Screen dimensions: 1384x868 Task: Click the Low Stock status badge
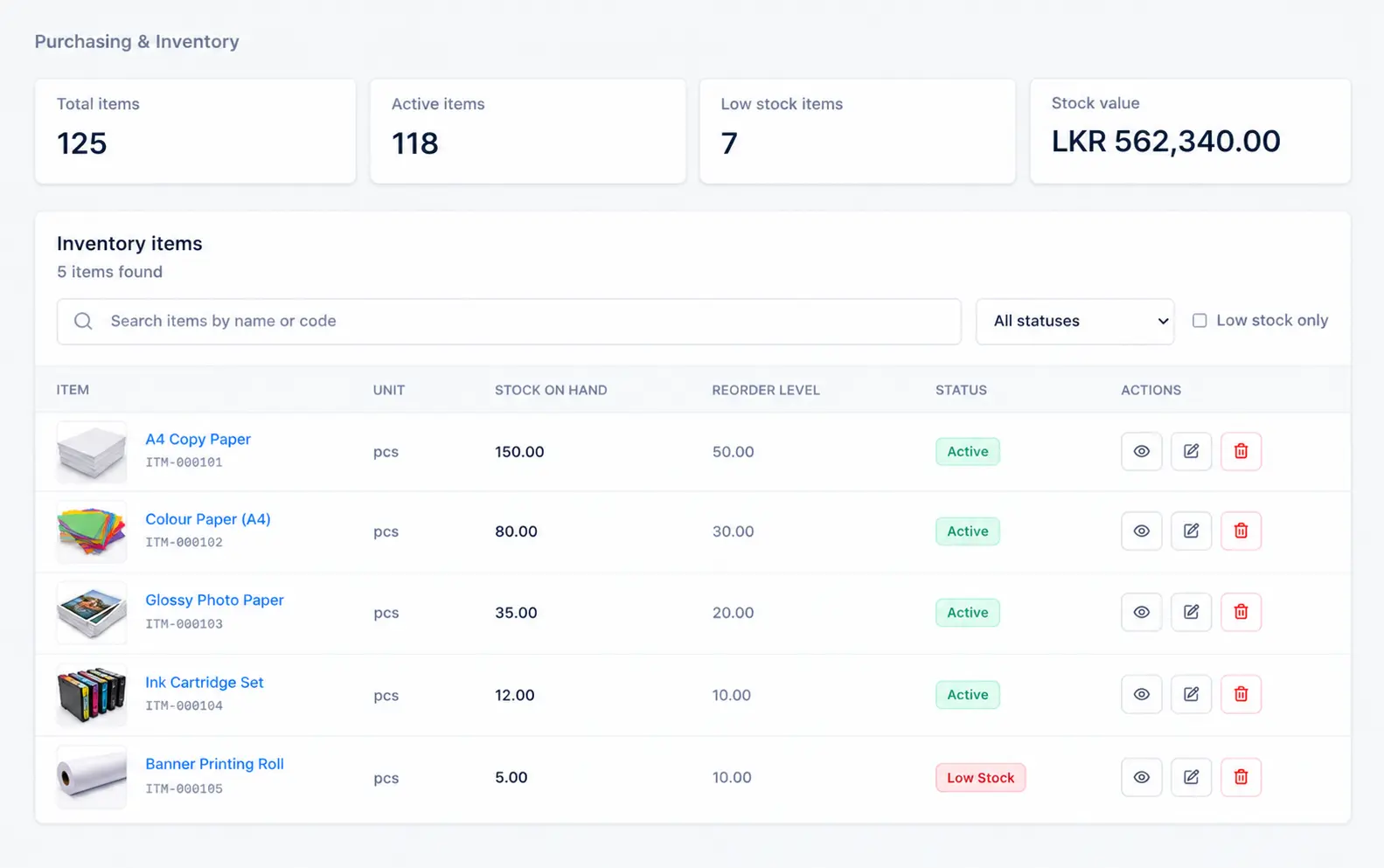[980, 777]
